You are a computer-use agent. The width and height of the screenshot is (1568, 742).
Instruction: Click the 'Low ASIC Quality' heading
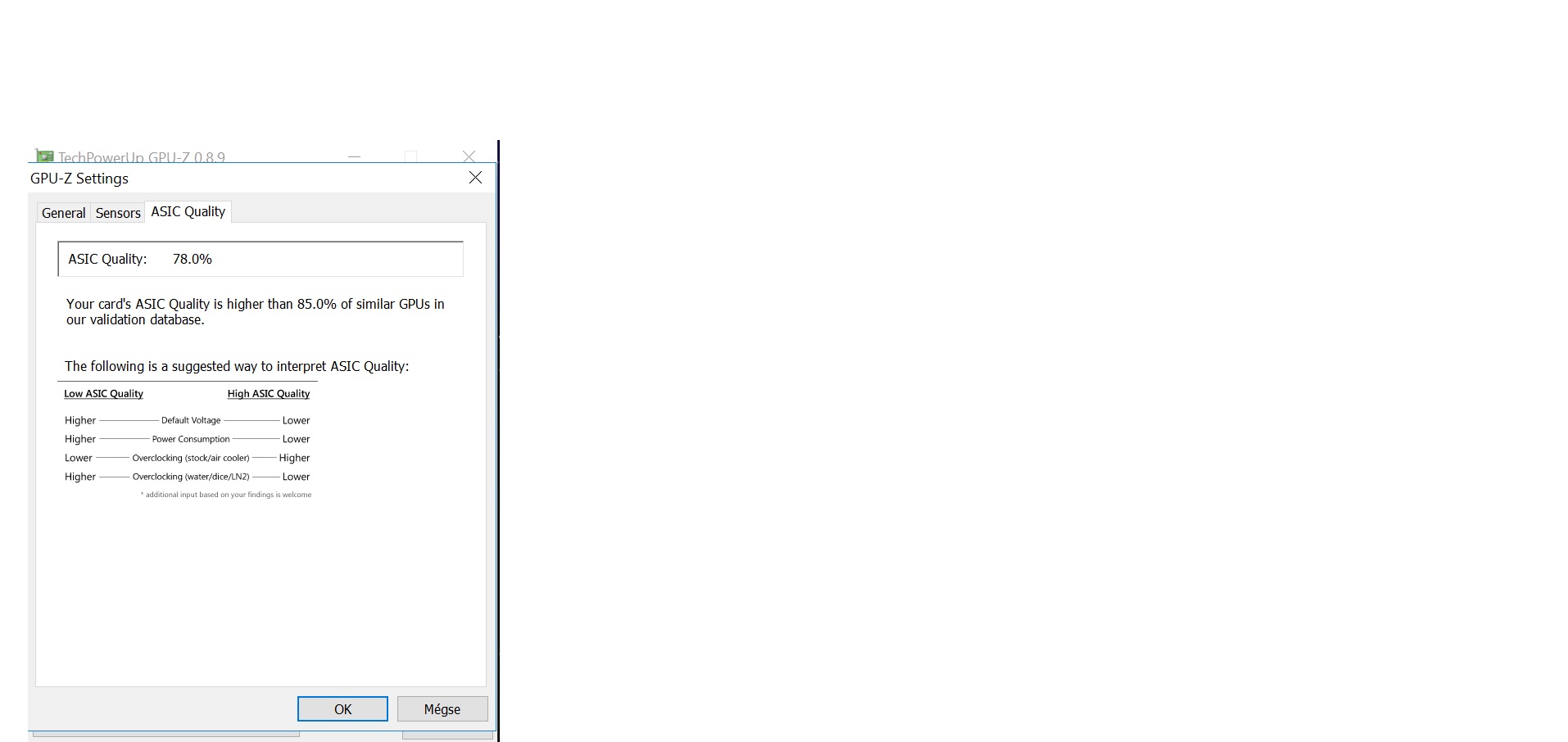(x=103, y=394)
